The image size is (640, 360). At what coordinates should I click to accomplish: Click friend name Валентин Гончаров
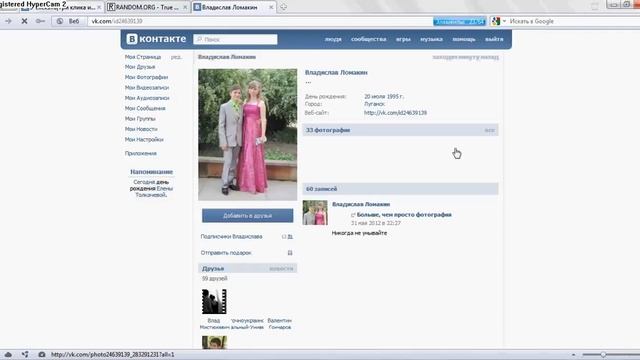[x=280, y=324]
